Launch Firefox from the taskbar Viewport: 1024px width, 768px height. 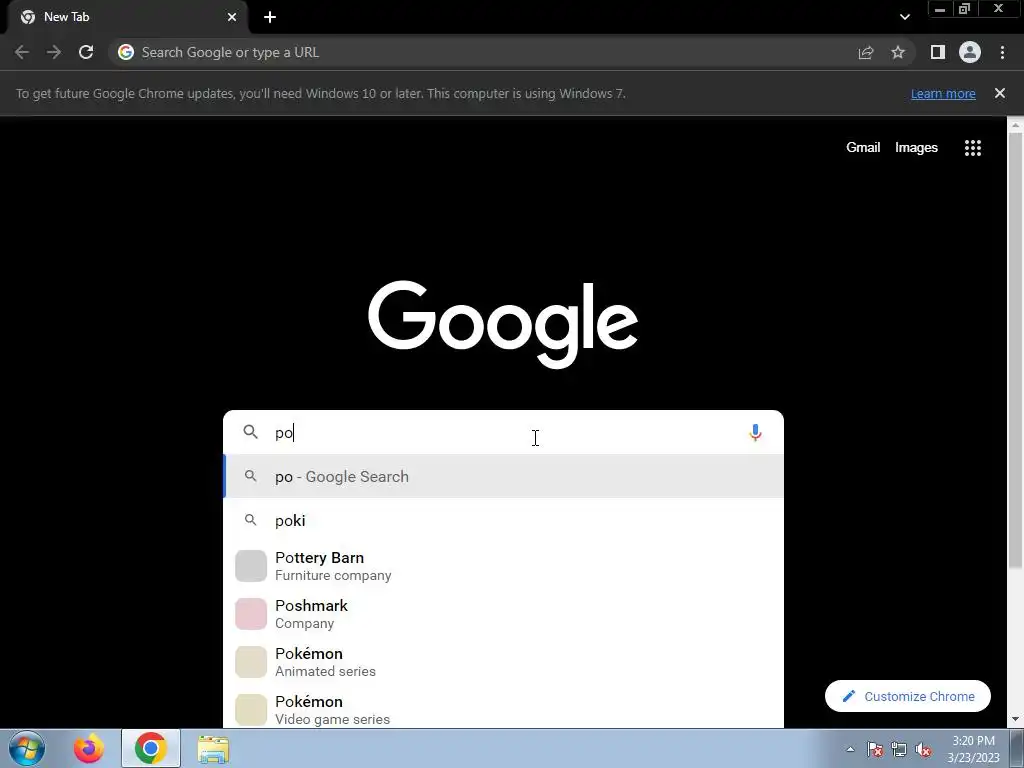point(88,748)
